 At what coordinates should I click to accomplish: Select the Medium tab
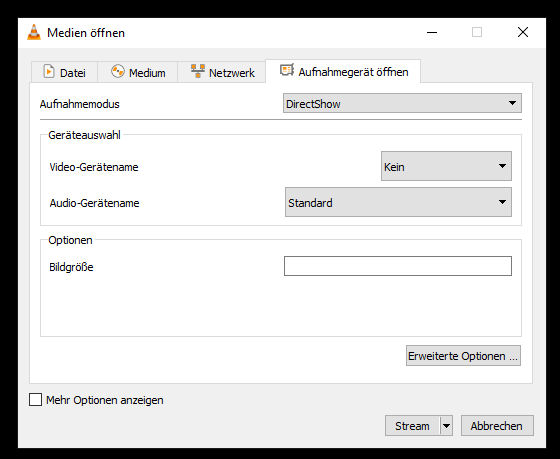[138, 72]
